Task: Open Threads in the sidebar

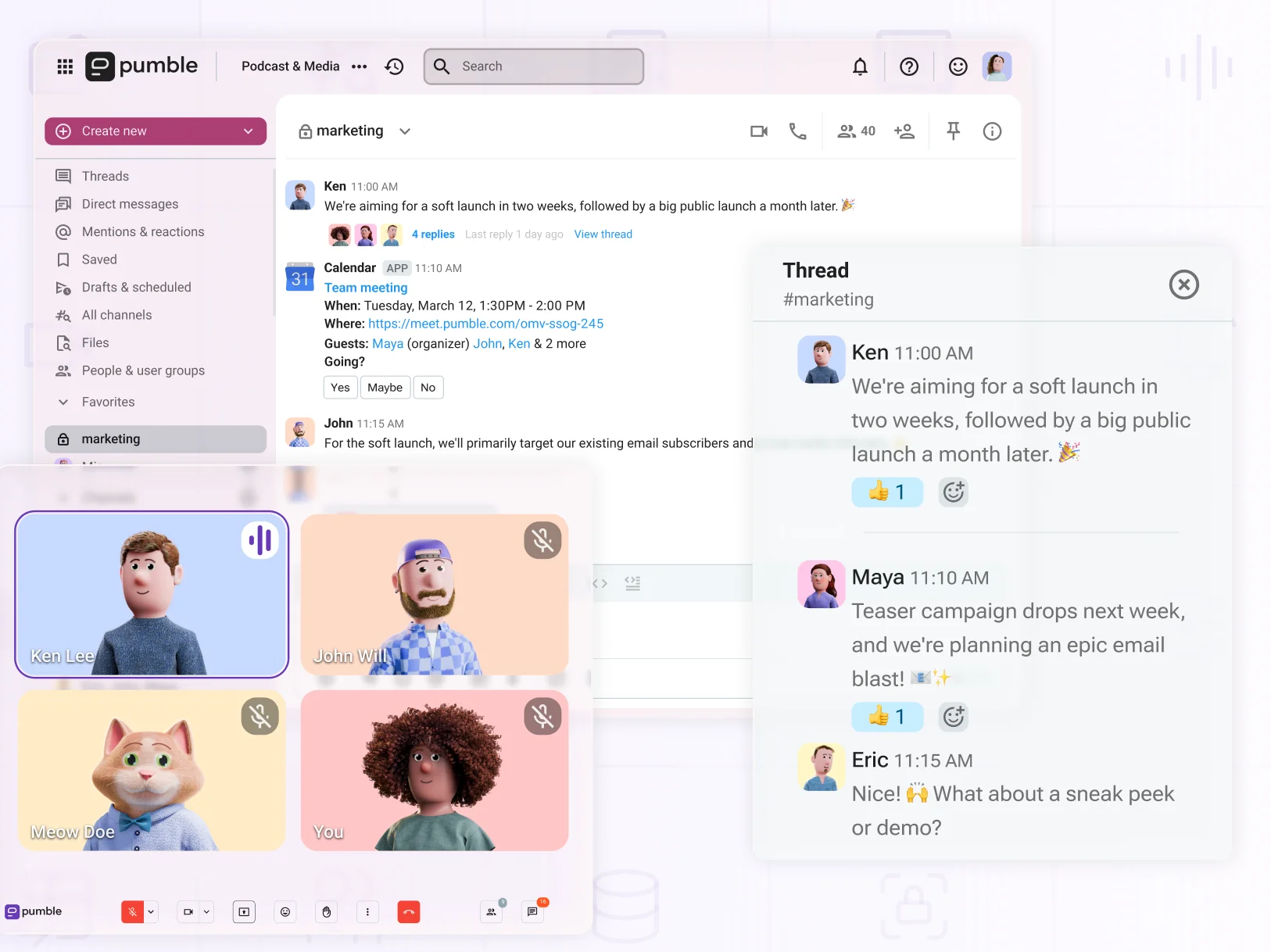Action: point(105,176)
